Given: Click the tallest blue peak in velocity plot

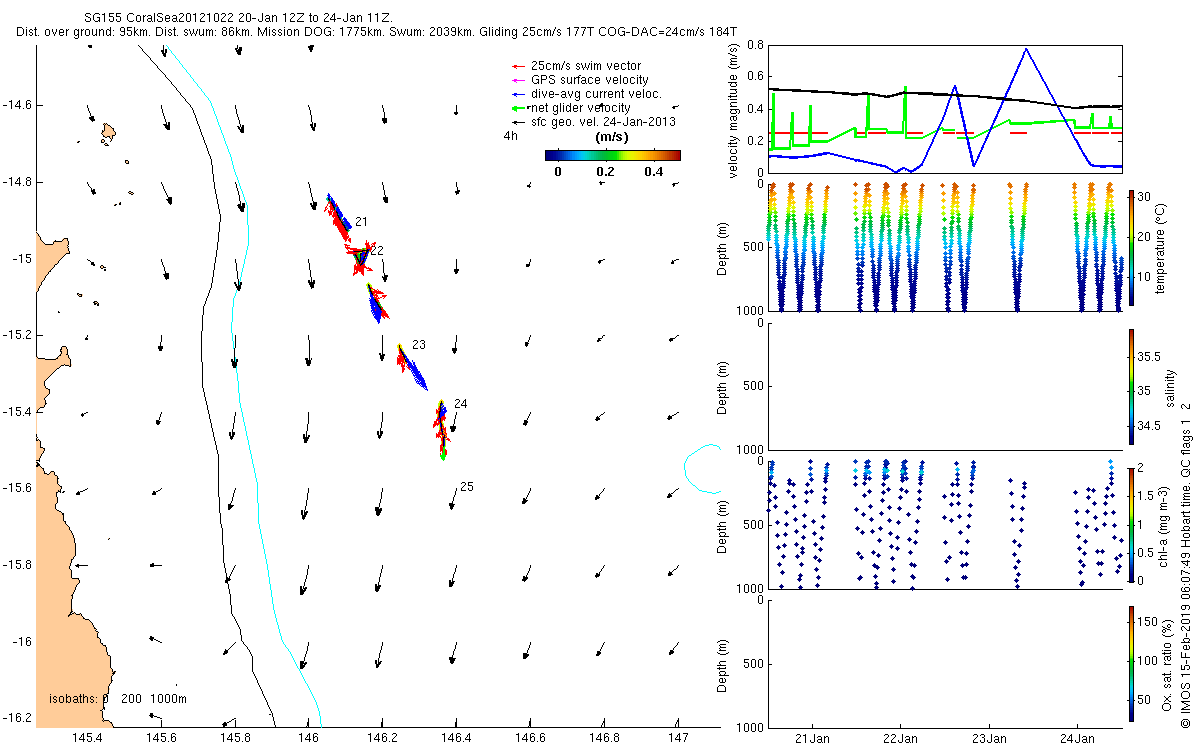Looking at the screenshot, I should (x=1025, y=49).
